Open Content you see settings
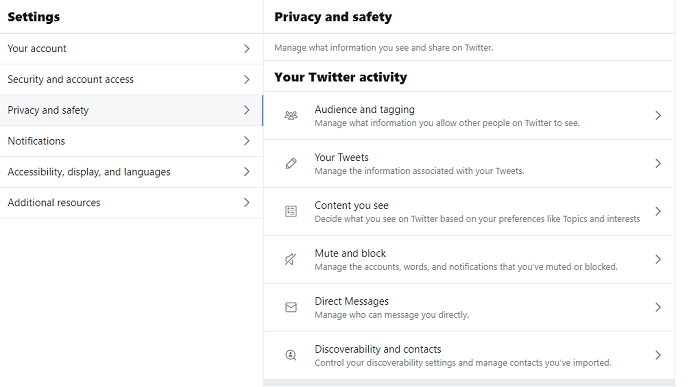This screenshot has height=387, width=700. [x=469, y=212]
